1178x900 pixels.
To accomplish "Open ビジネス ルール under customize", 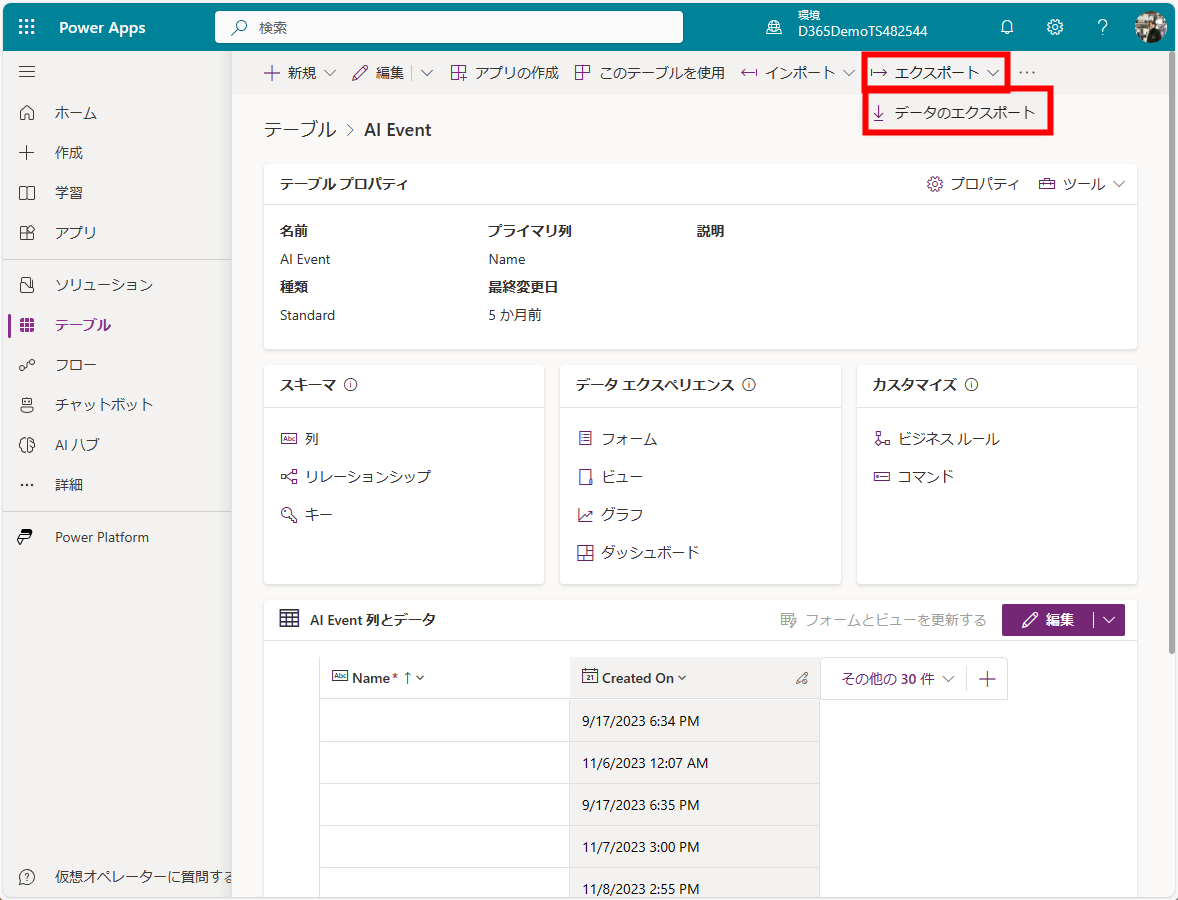I will coord(937,439).
